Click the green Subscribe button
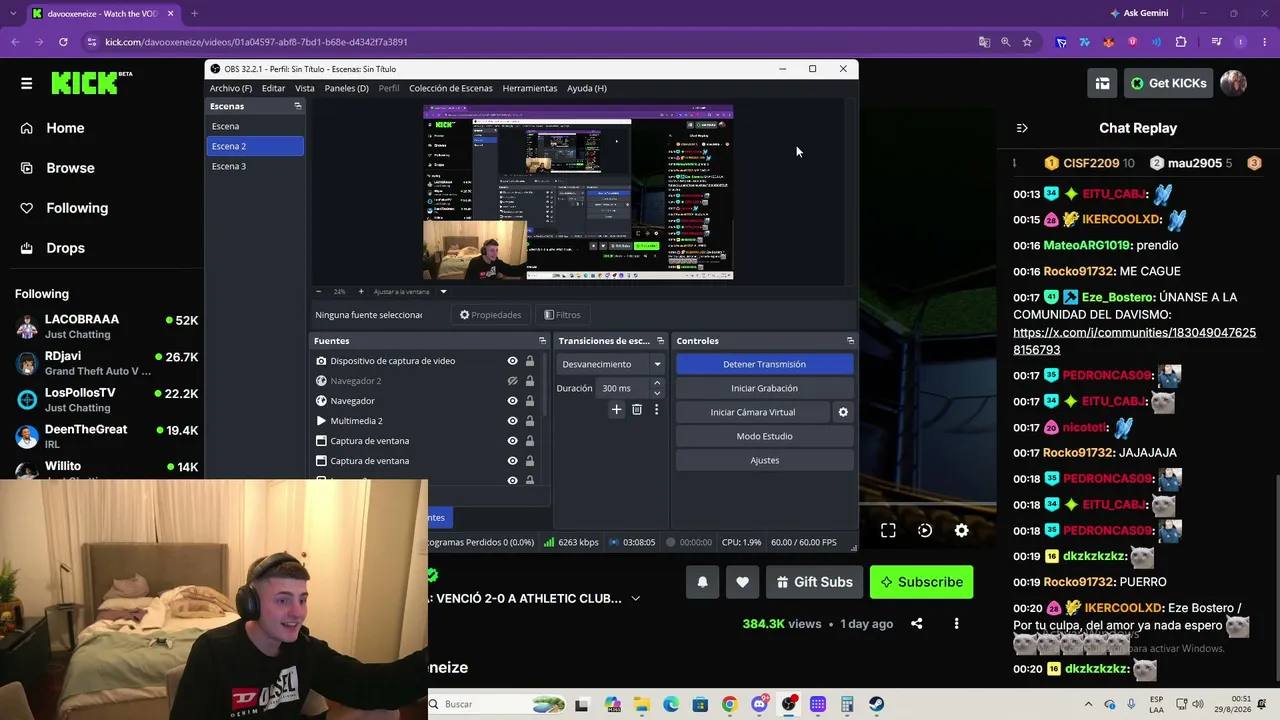 (921, 582)
